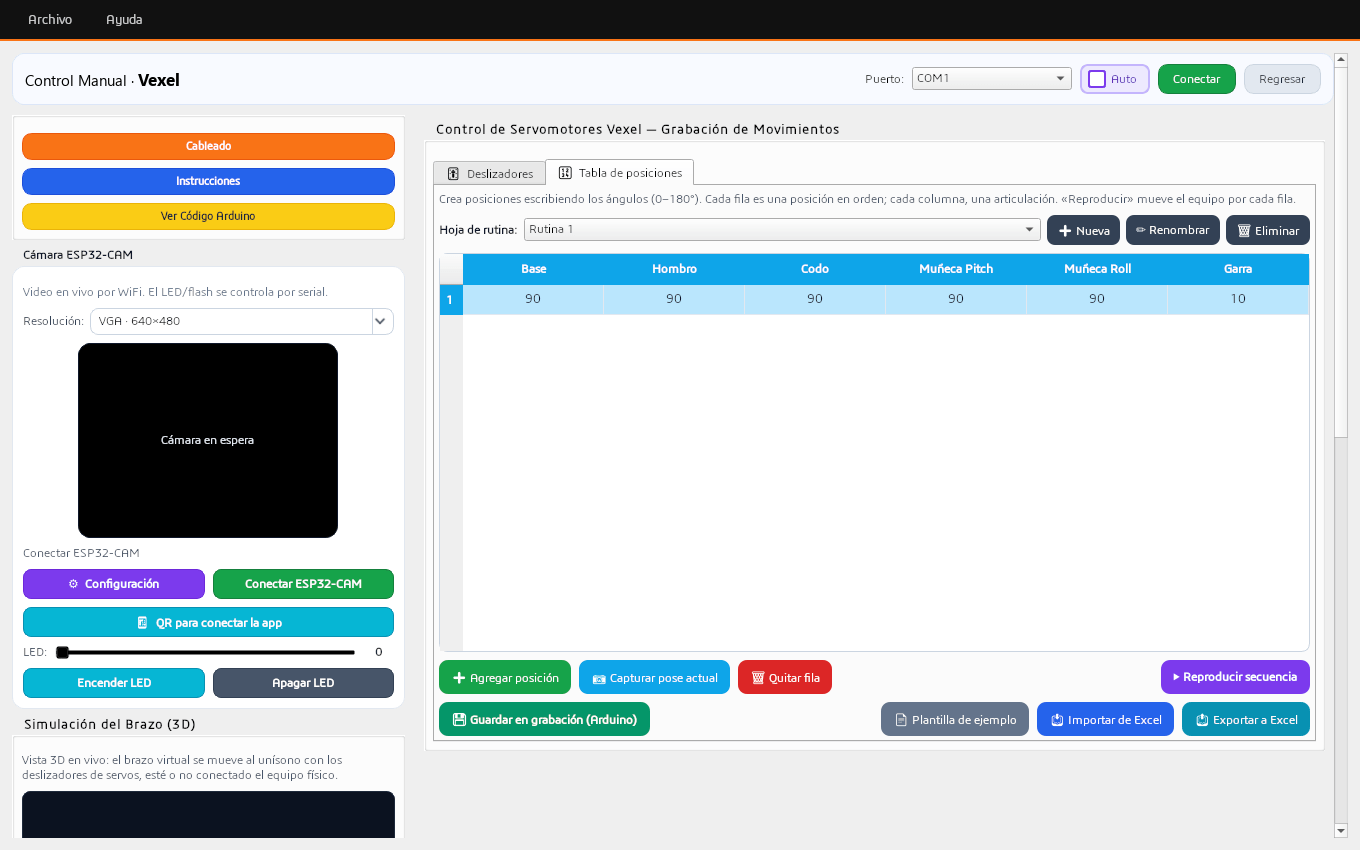
Task: Click the gear icon on Configuración button
Action: (73, 584)
